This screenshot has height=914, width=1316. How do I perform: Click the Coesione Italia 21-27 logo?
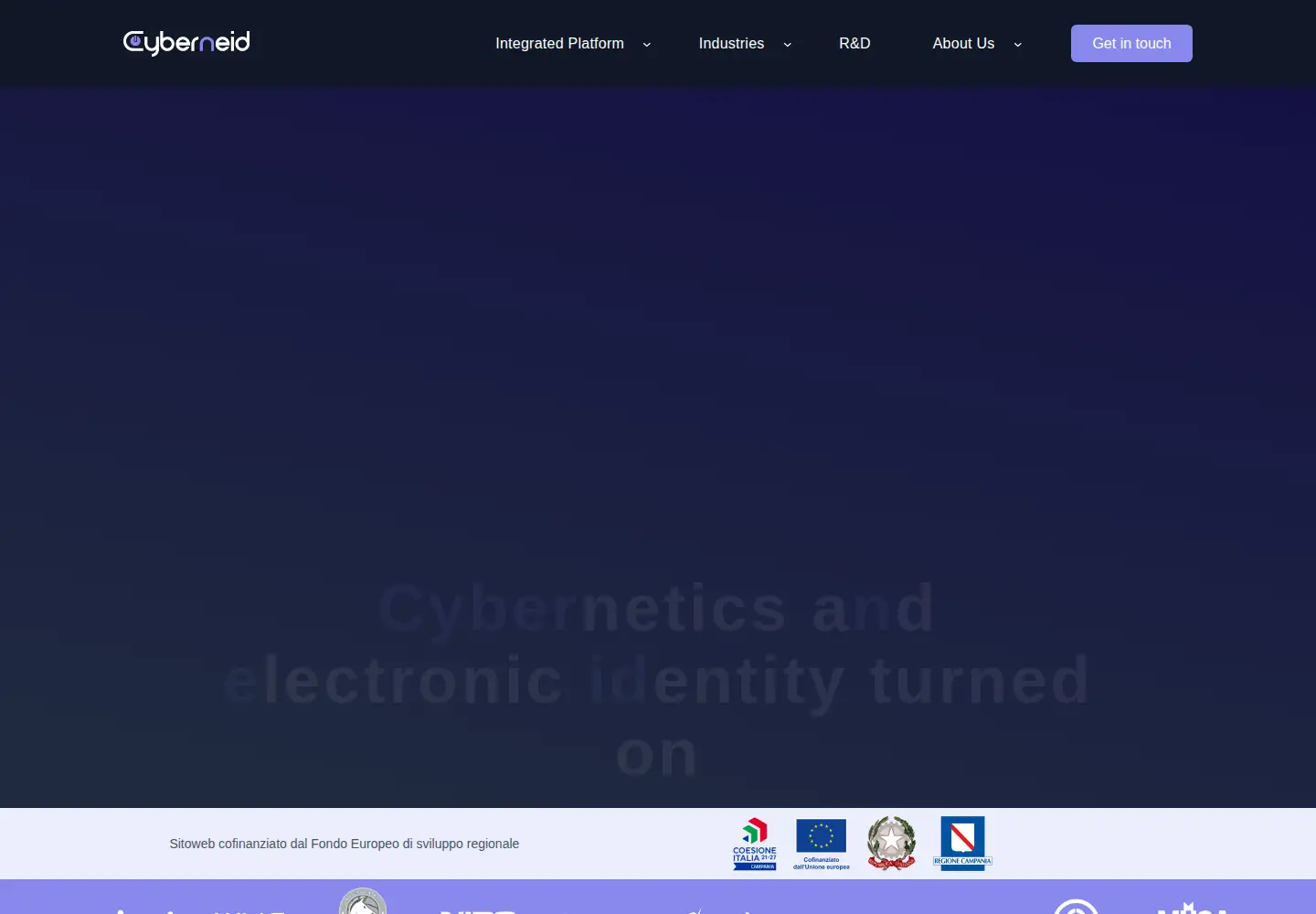[x=755, y=844]
